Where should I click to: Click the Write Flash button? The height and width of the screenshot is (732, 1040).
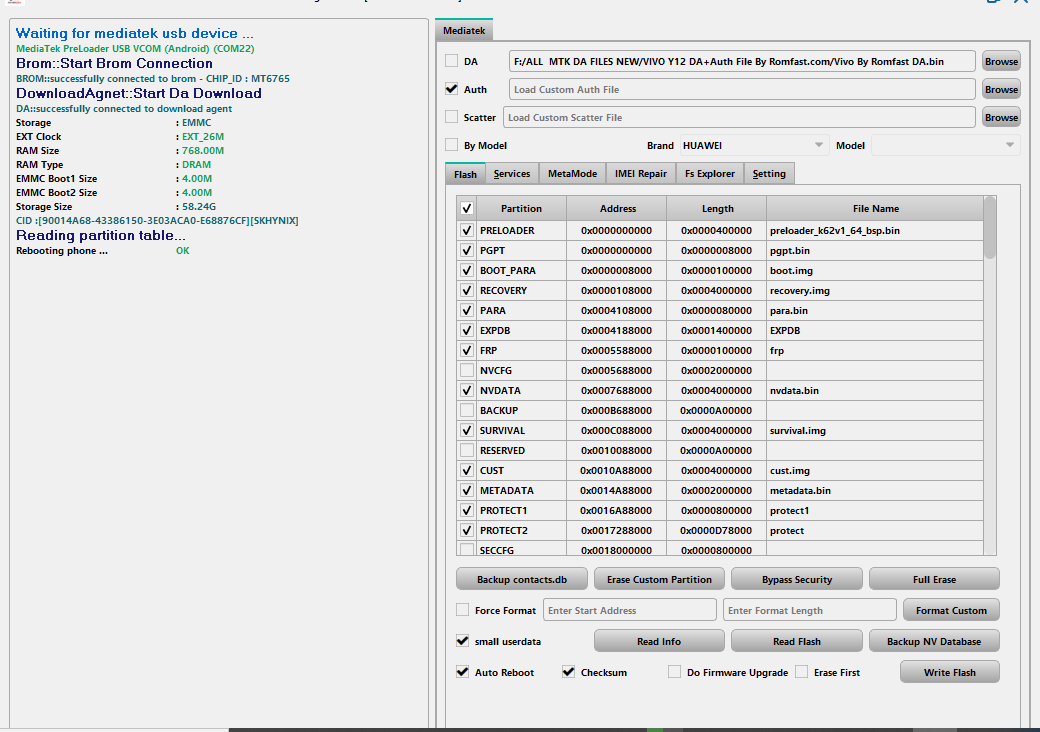pyautogui.click(x=950, y=672)
